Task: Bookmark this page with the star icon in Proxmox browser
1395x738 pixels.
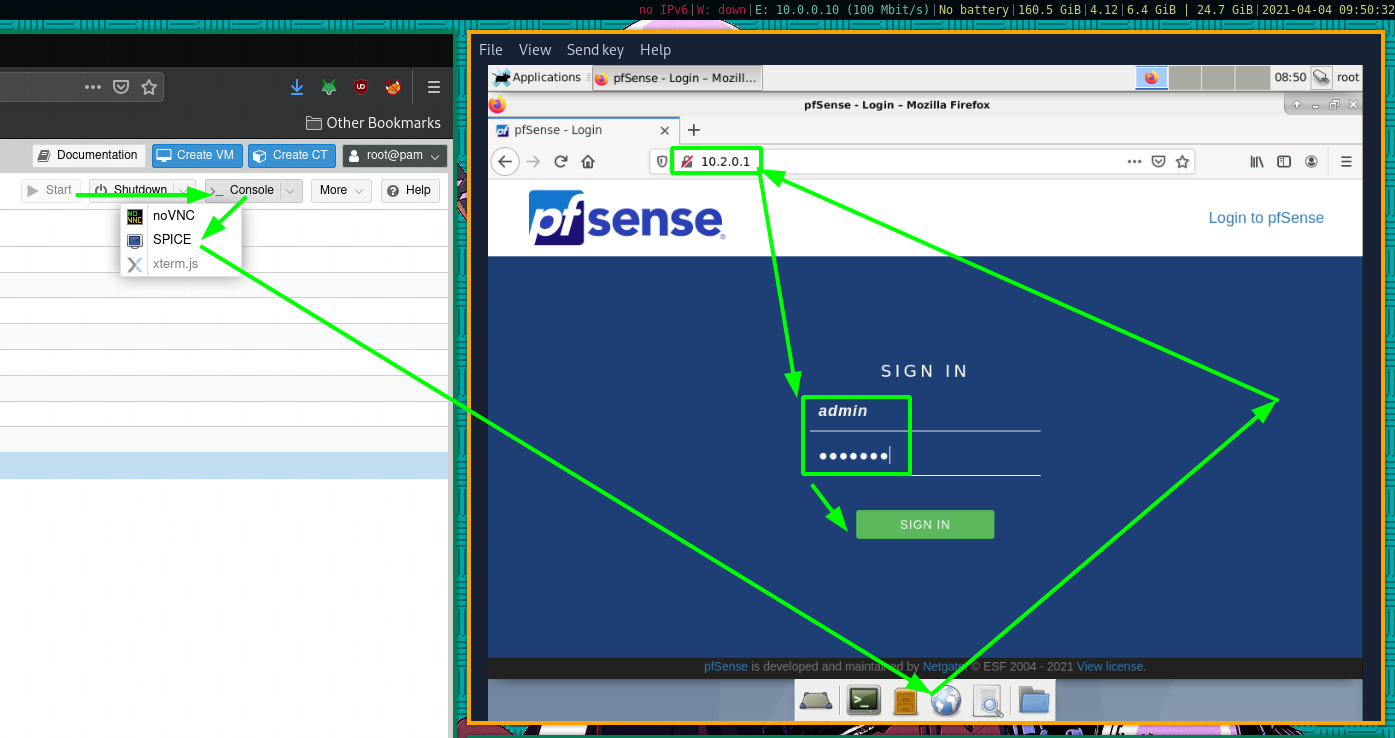Action: point(149,87)
